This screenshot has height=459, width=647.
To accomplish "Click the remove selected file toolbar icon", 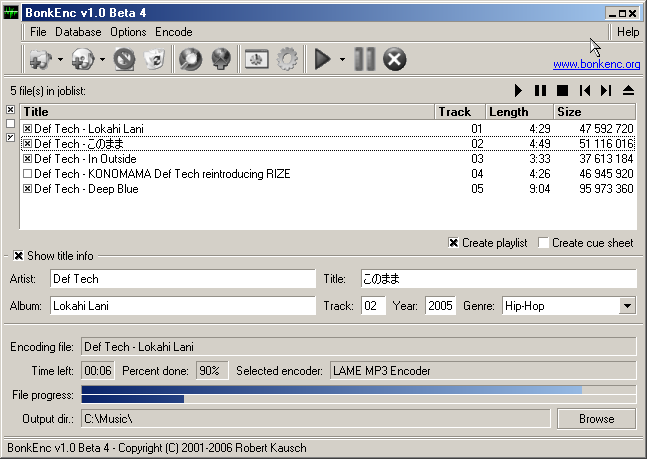I will pos(124,60).
